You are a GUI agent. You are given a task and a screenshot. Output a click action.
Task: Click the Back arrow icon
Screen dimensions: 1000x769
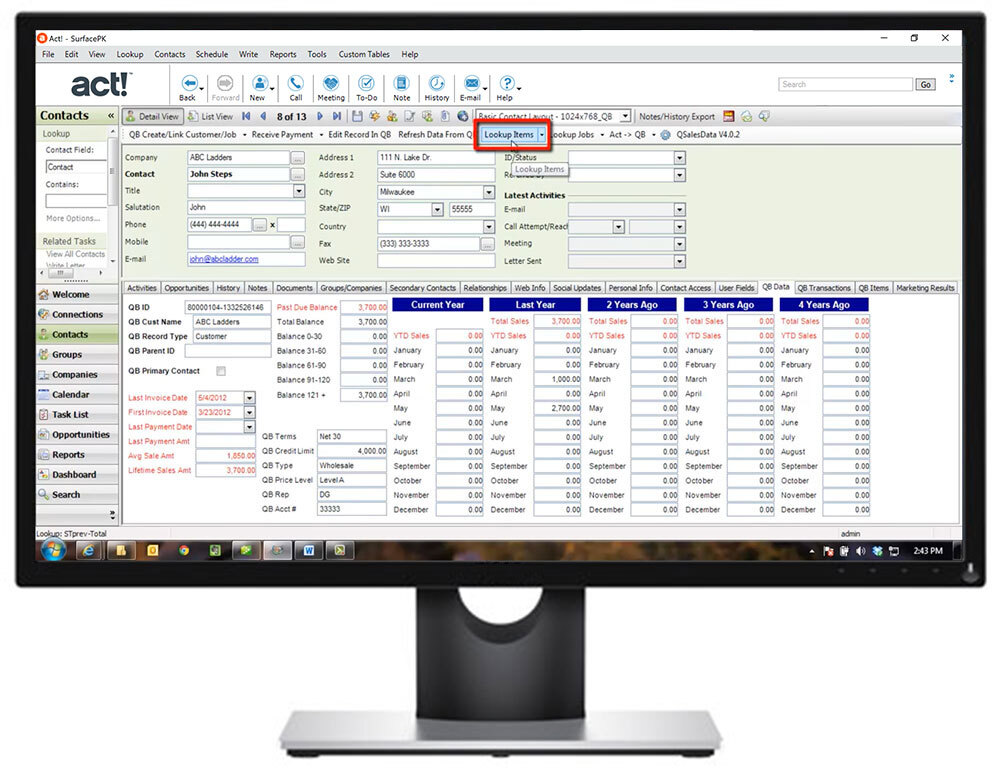point(189,83)
